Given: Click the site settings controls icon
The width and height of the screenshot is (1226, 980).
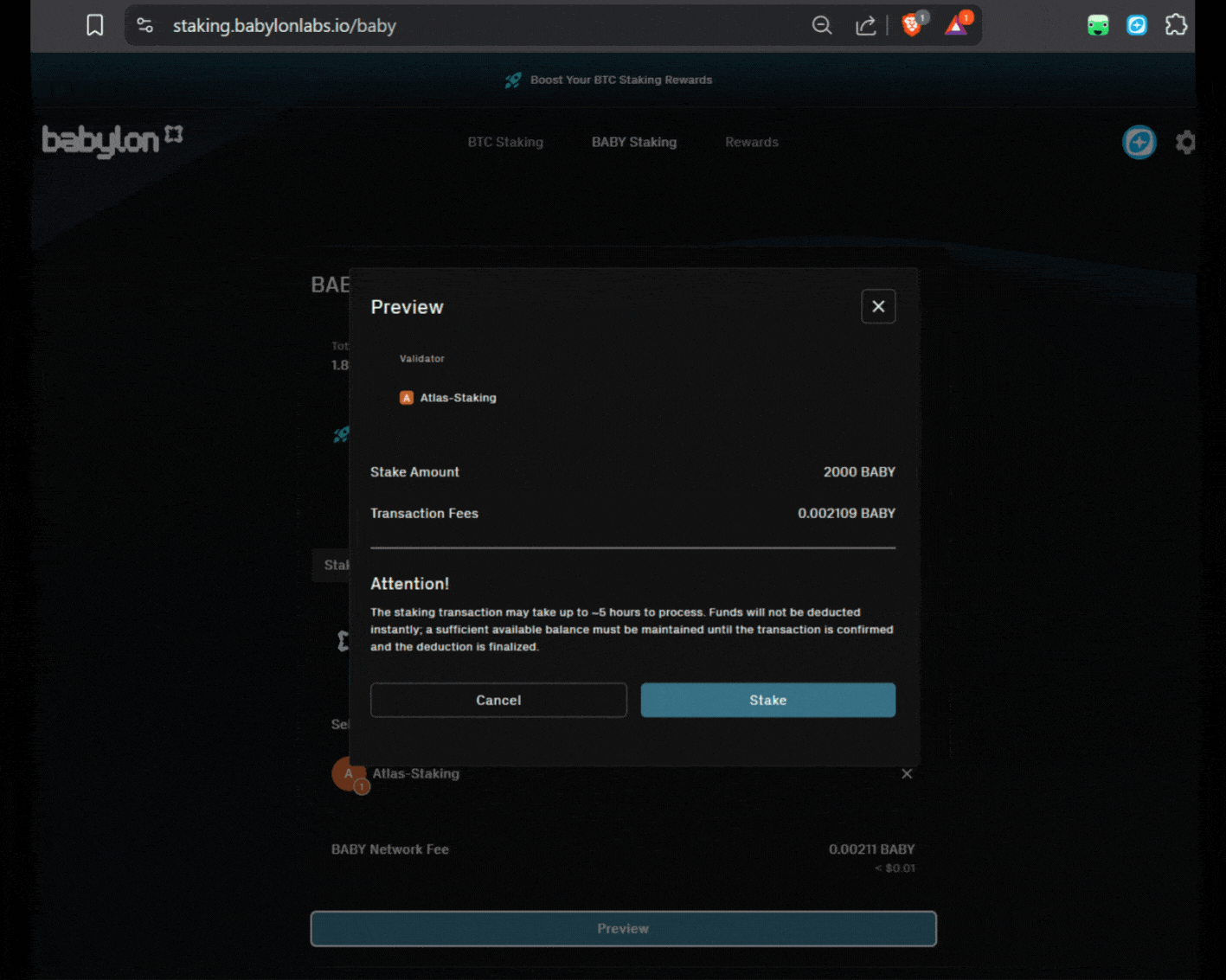Looking at the screenshot, I should pyautogui.click(x=144, y=25).
